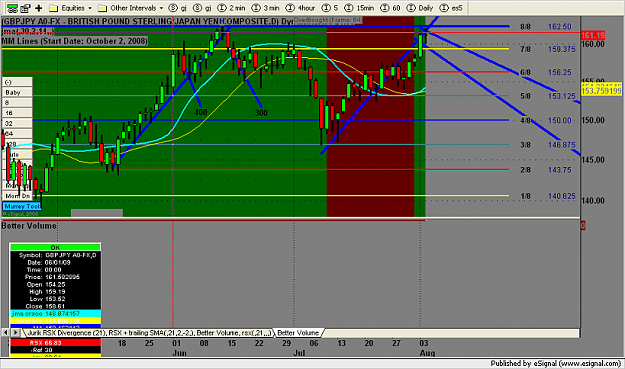Click the 7/8 Murrey line label
Viewport: 625px width, 369px height.
pyautogui.click(x=525, y=49)
